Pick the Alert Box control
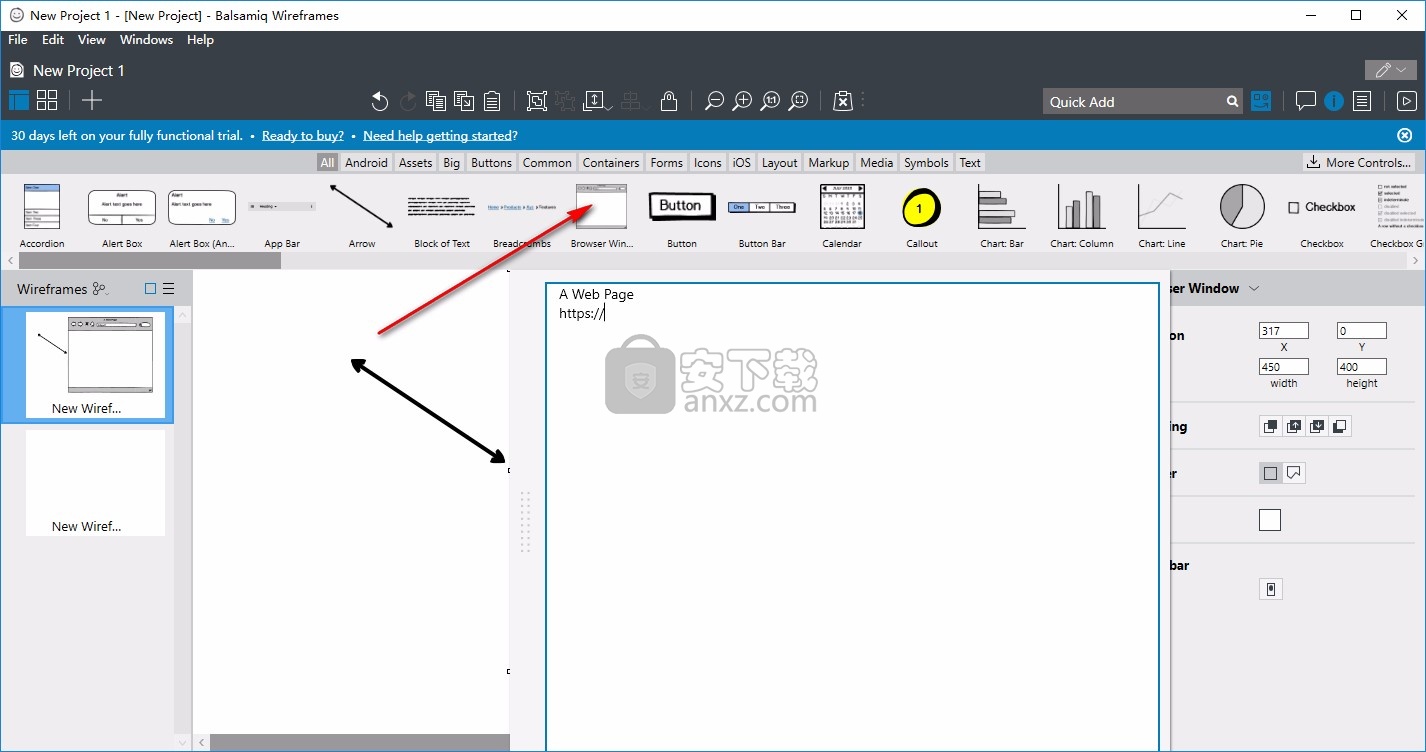 pyautogui.click(x=122, y=214)
